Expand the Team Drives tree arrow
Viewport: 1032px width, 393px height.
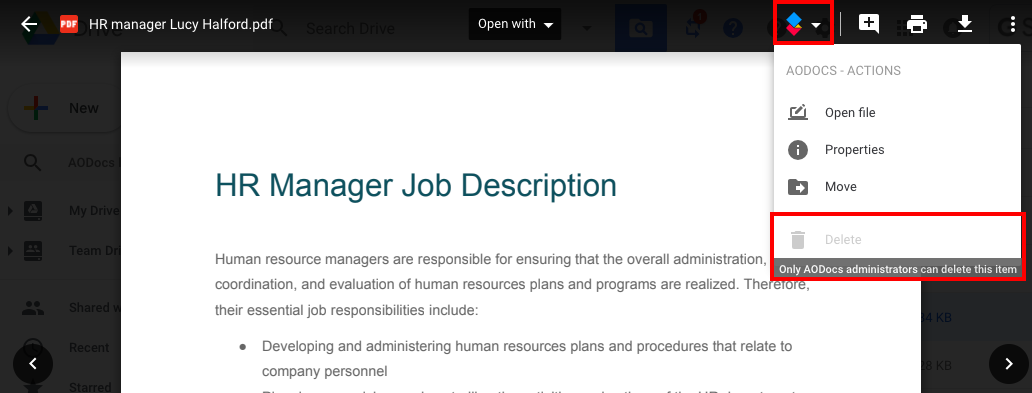10,251
